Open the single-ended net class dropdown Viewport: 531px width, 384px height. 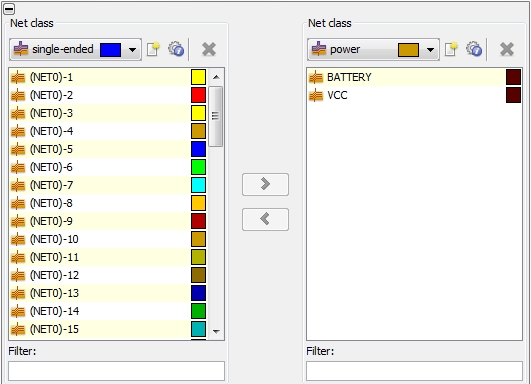coord(132,50)
